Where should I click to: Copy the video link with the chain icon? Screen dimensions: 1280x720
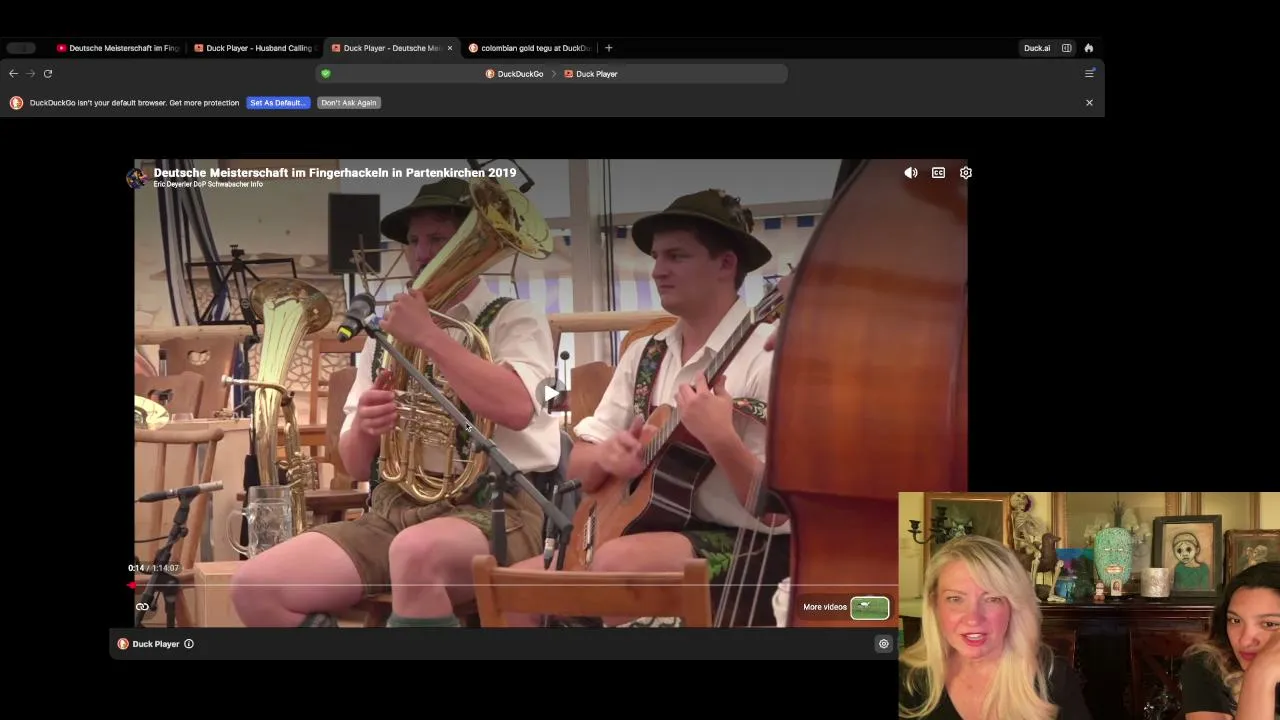(x=142, y=607)
